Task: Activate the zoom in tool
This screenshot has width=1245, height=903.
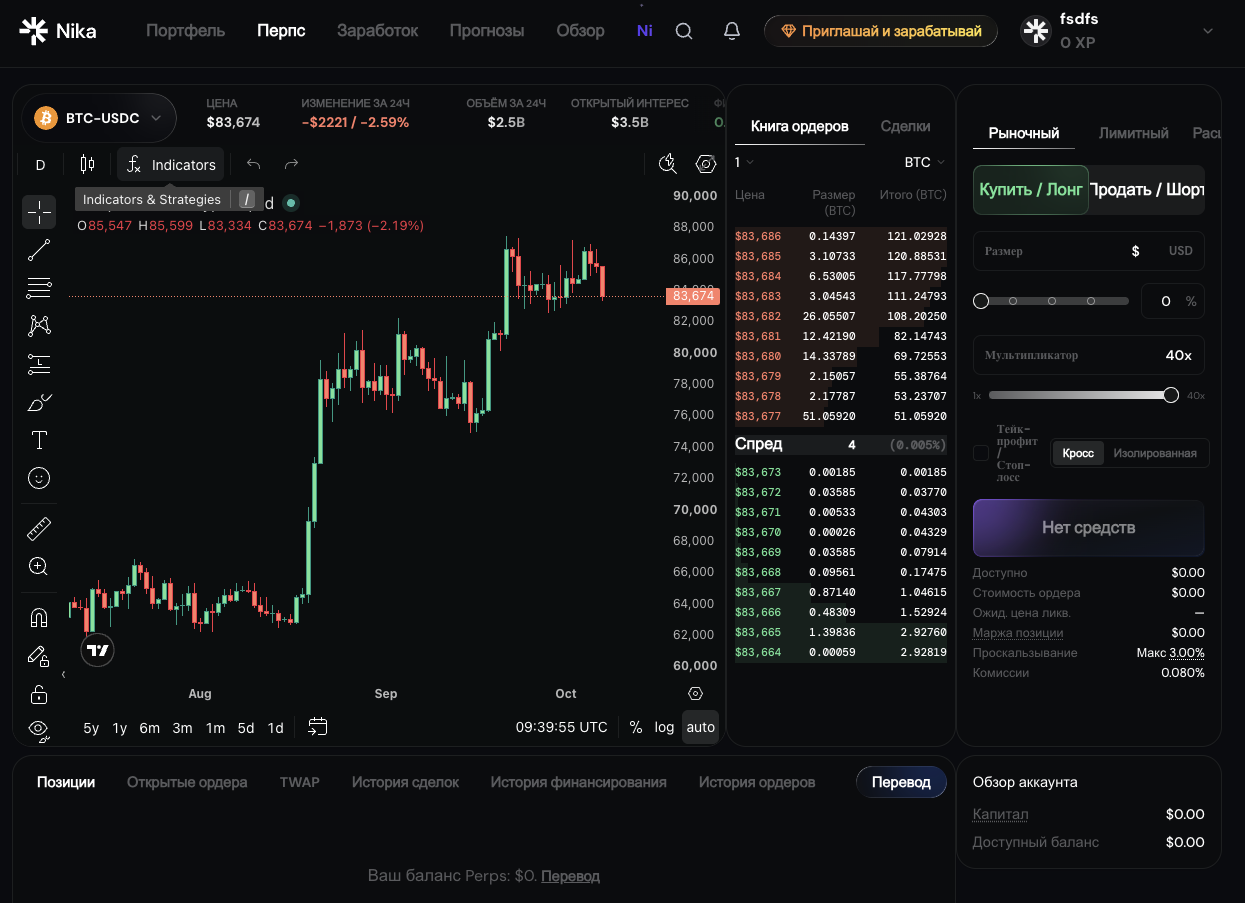Action: 39,566
